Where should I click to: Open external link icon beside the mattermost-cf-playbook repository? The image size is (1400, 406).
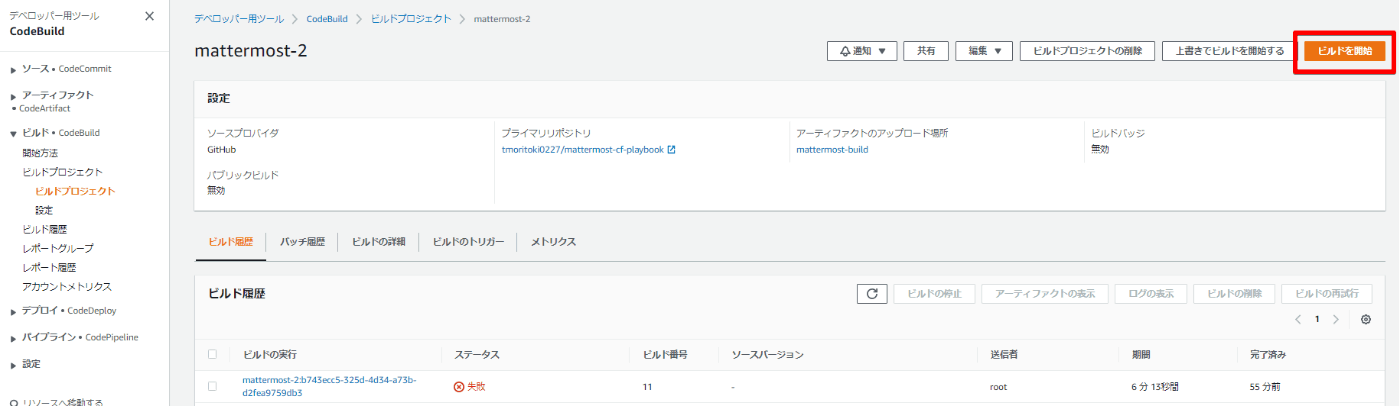click(672, 150)
